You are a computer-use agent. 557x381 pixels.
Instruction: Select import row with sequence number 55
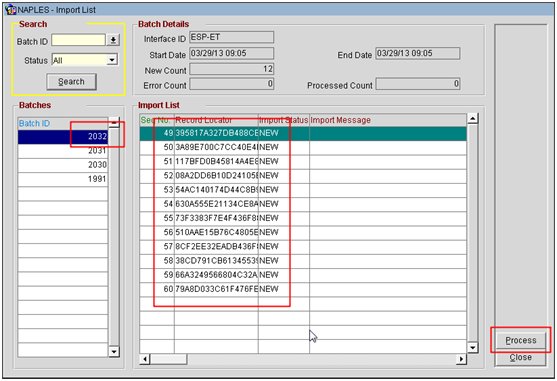point(303,219)
